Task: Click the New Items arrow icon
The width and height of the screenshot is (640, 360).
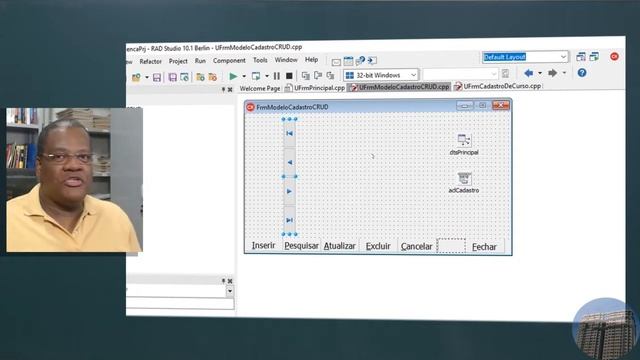Action: pos(372,61)
